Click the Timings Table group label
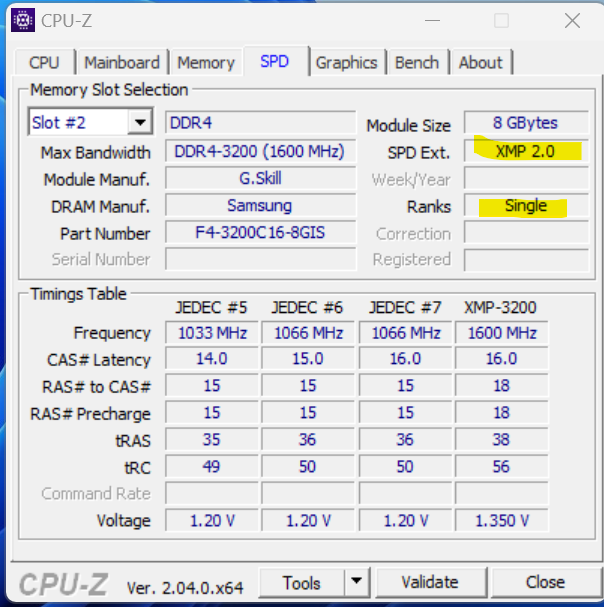Viewport: 604px width, 607px height. pyautogui.click(x=79, y=294)
